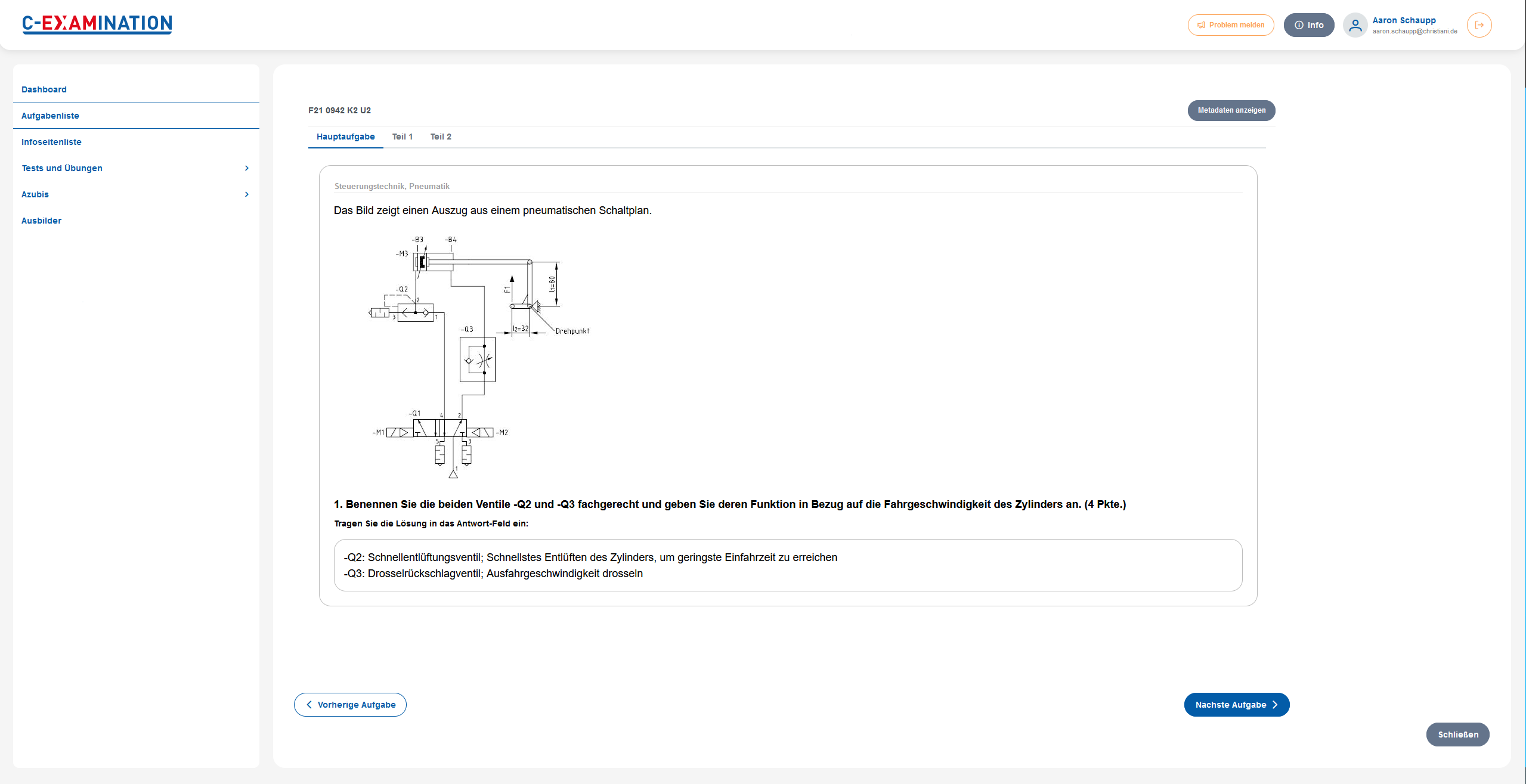Image resolution: width=1526 pixels, height=784 pixels.
Task: Open Ausbilder in sidebar
Action: point(41,221)
